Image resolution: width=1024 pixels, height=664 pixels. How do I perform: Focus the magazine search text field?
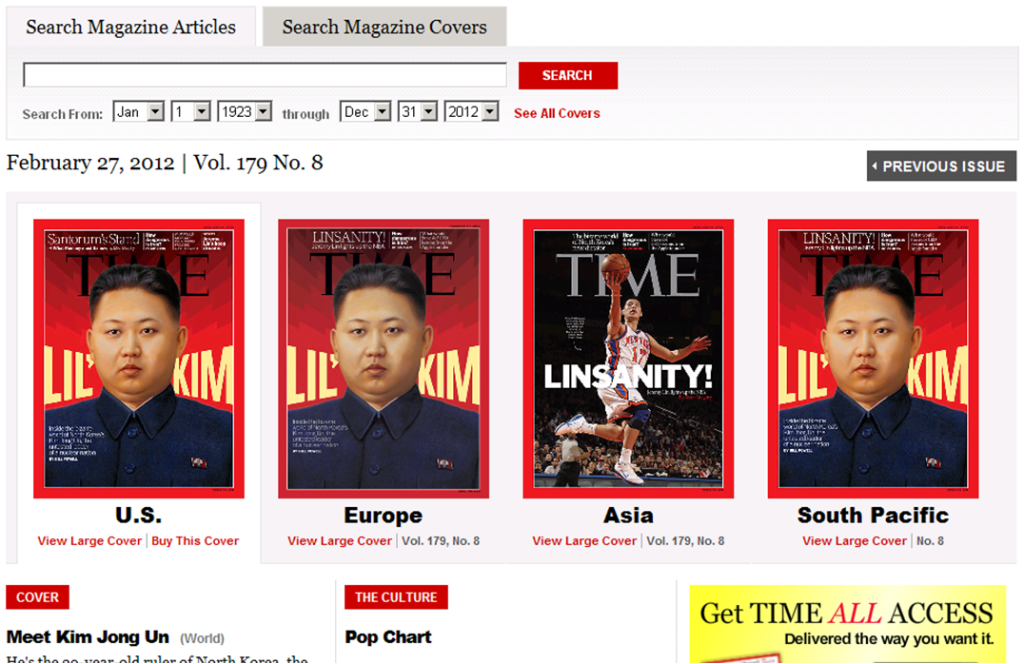tap(264, 75)
